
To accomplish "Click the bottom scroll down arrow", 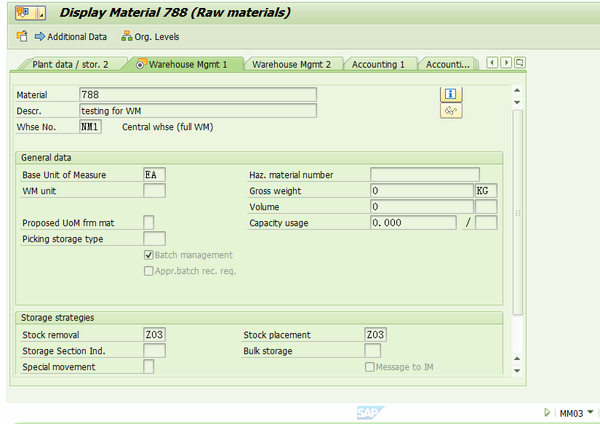I will click(x=517, y=370).
